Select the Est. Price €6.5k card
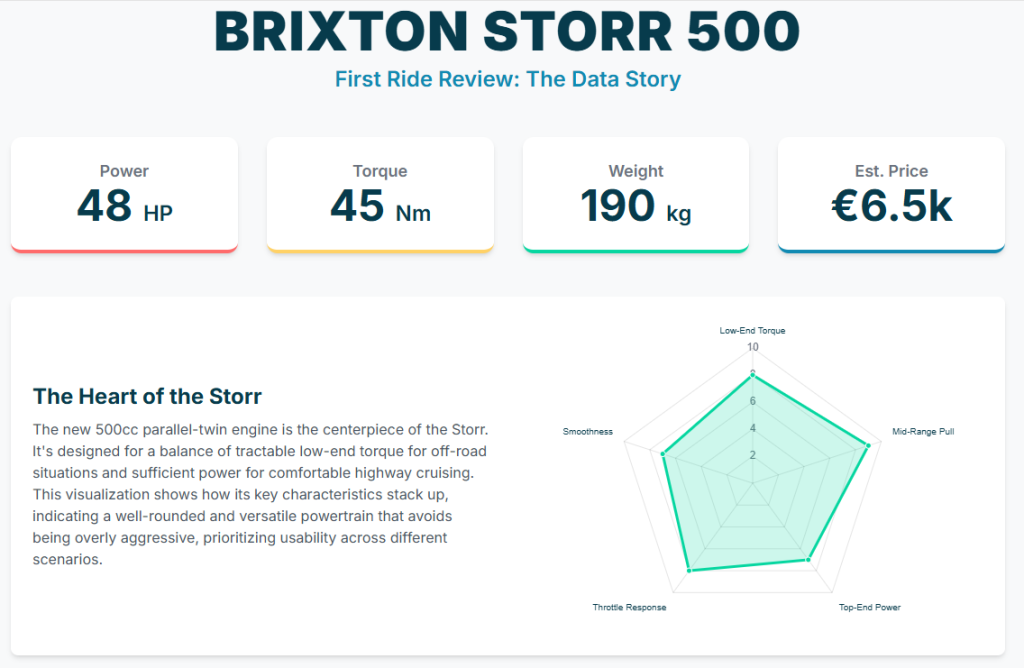 (x=891, y=194)
